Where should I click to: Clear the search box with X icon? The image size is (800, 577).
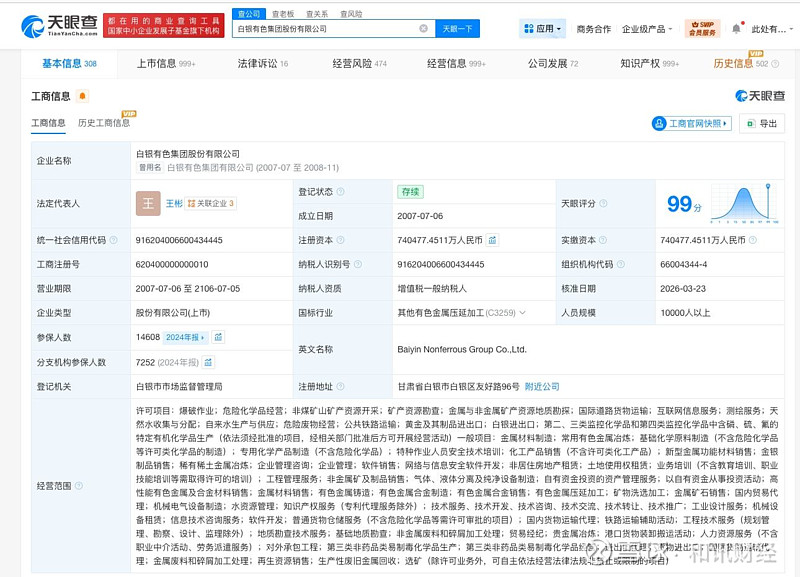[423, 29]
